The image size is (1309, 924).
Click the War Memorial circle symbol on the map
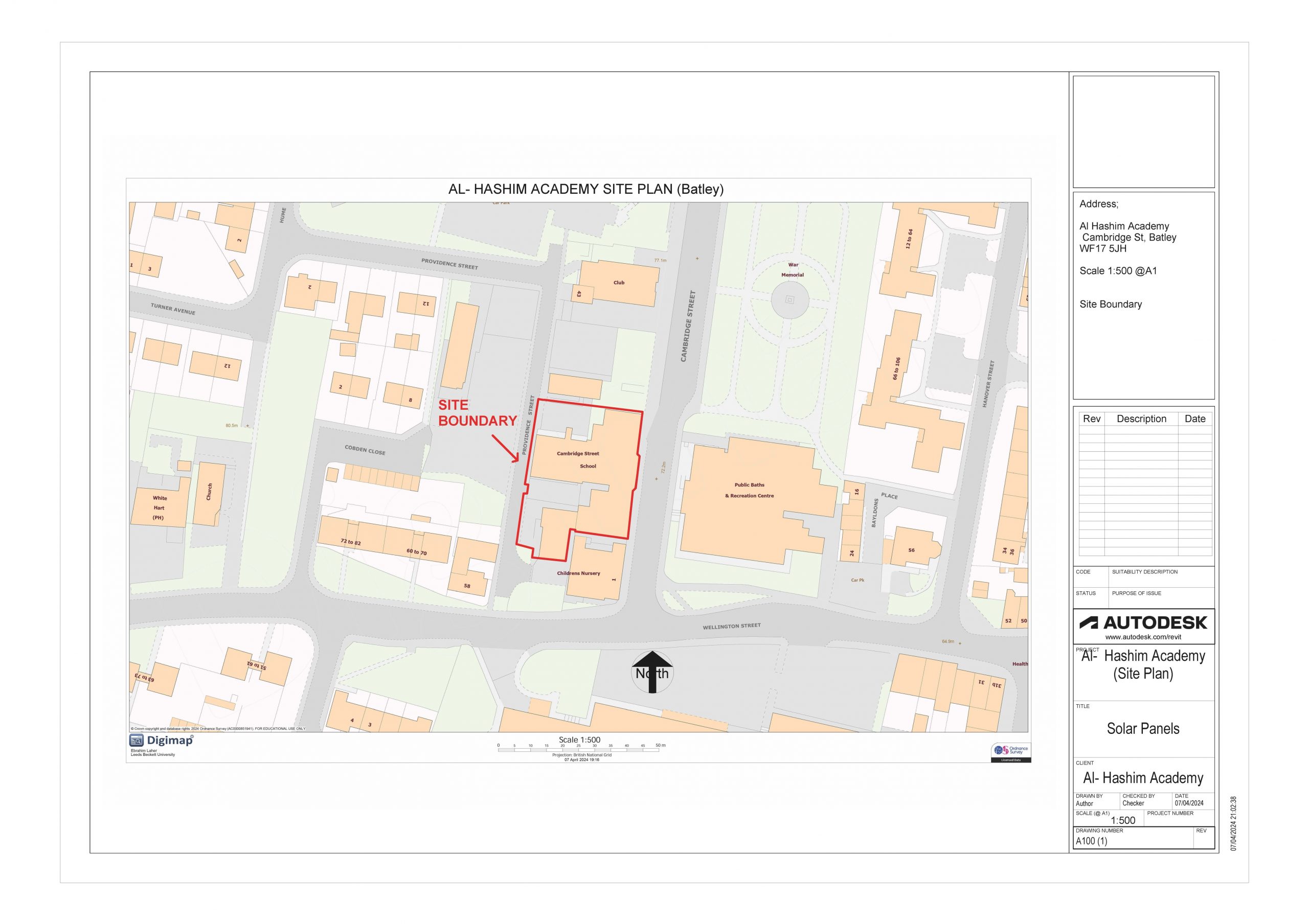(792, 299)
